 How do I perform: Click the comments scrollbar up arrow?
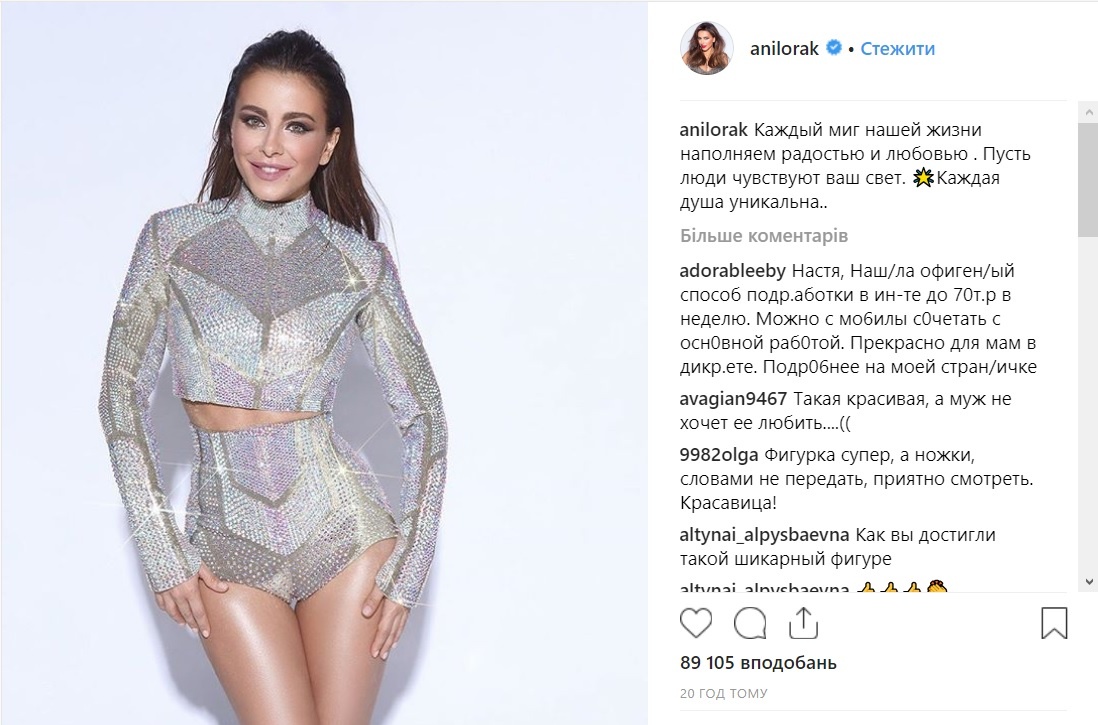coord(1088,111)
